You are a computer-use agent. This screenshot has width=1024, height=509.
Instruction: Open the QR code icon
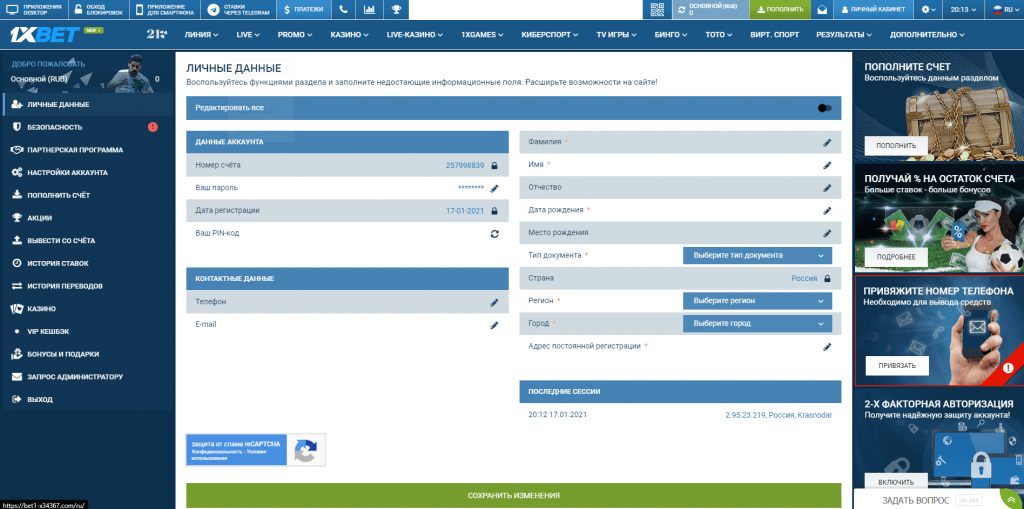[657, 10]
